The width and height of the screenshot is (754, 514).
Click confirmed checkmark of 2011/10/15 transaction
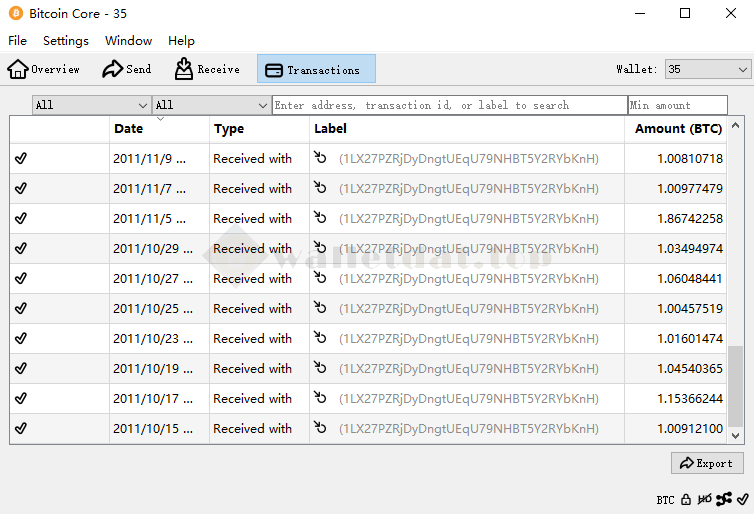point(21,428)
